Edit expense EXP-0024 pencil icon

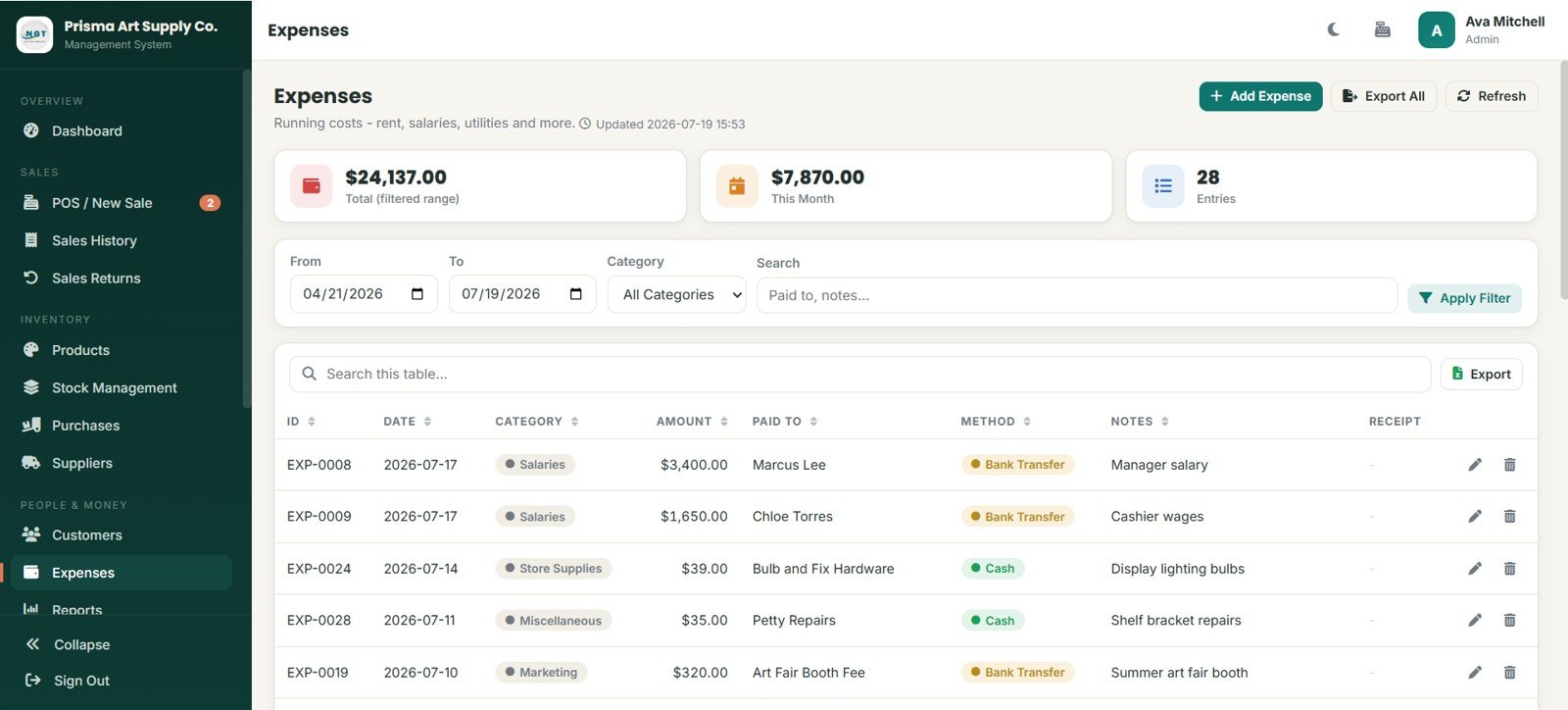(x=1475, y=568)
